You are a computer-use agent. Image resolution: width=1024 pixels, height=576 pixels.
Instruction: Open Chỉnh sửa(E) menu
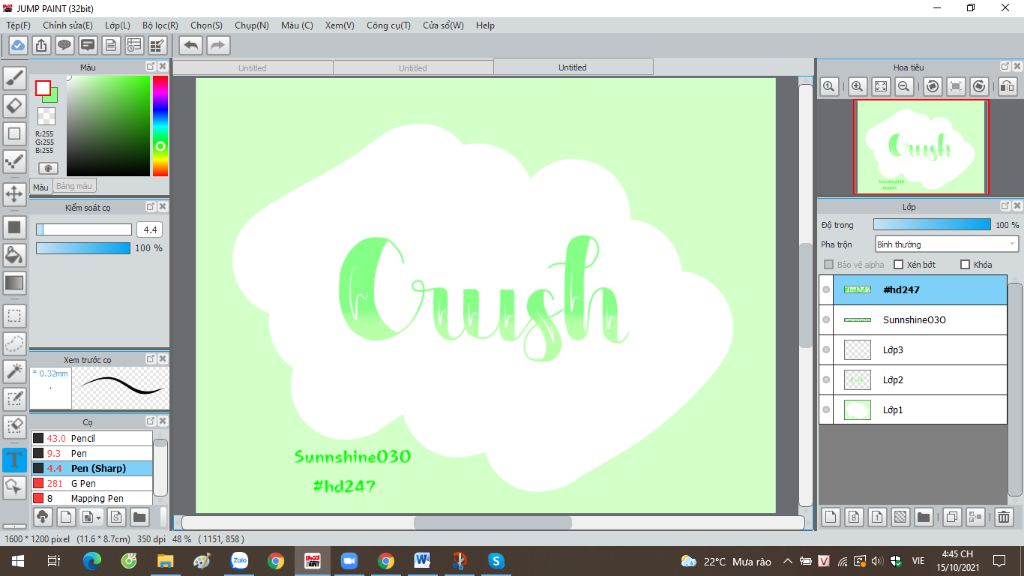67,25
